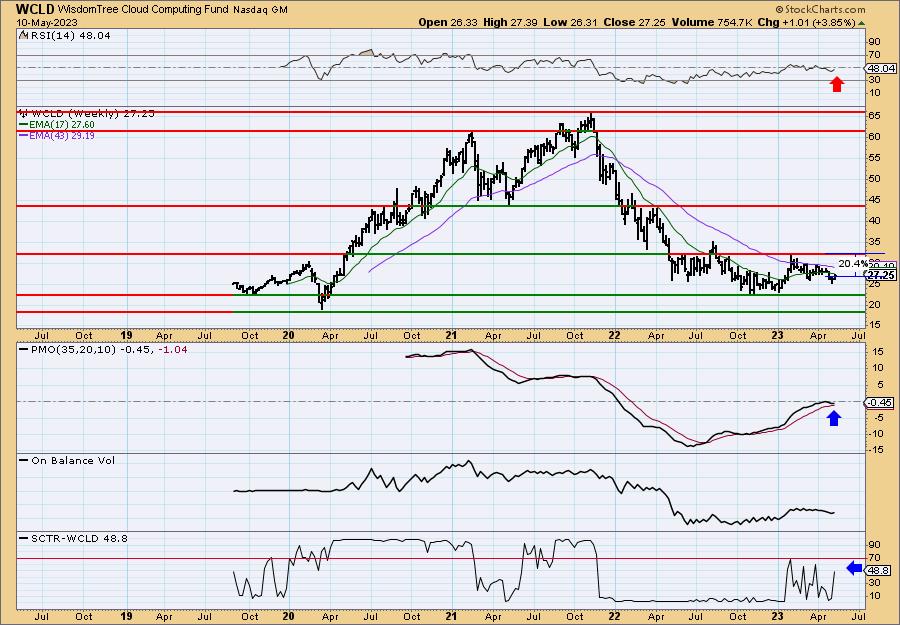Select the Low 26.31 value
The image size is (900, 625).
click(570, 22)
